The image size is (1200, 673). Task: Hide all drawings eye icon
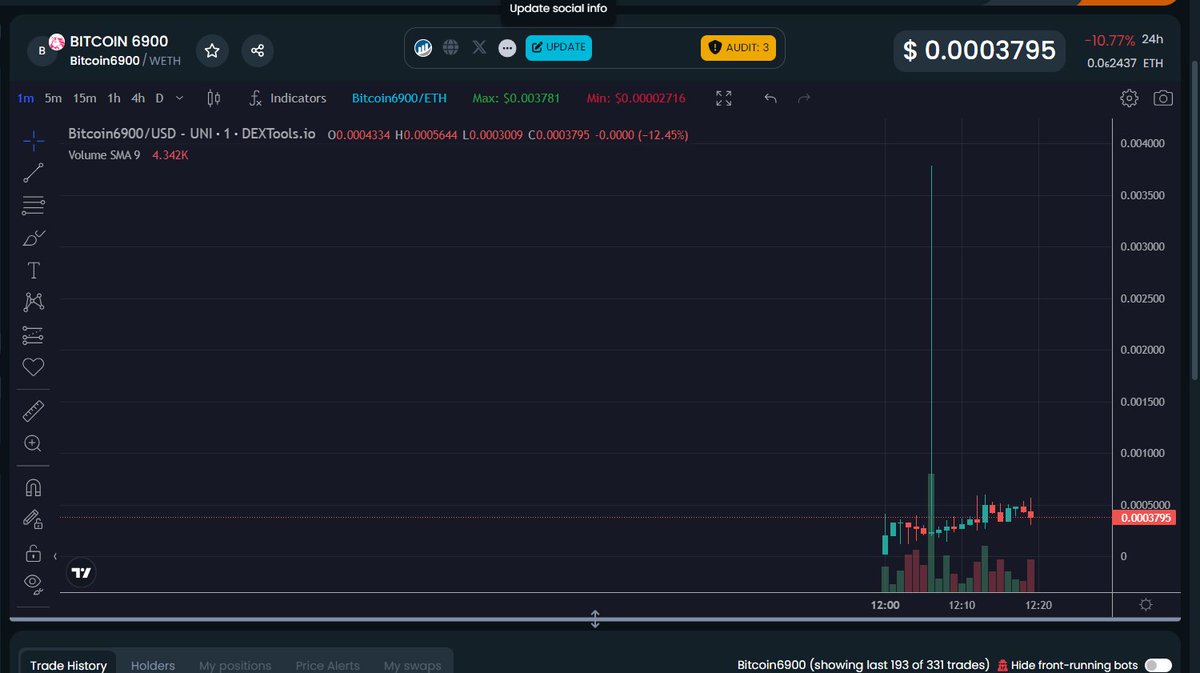[x=33, y=583]
